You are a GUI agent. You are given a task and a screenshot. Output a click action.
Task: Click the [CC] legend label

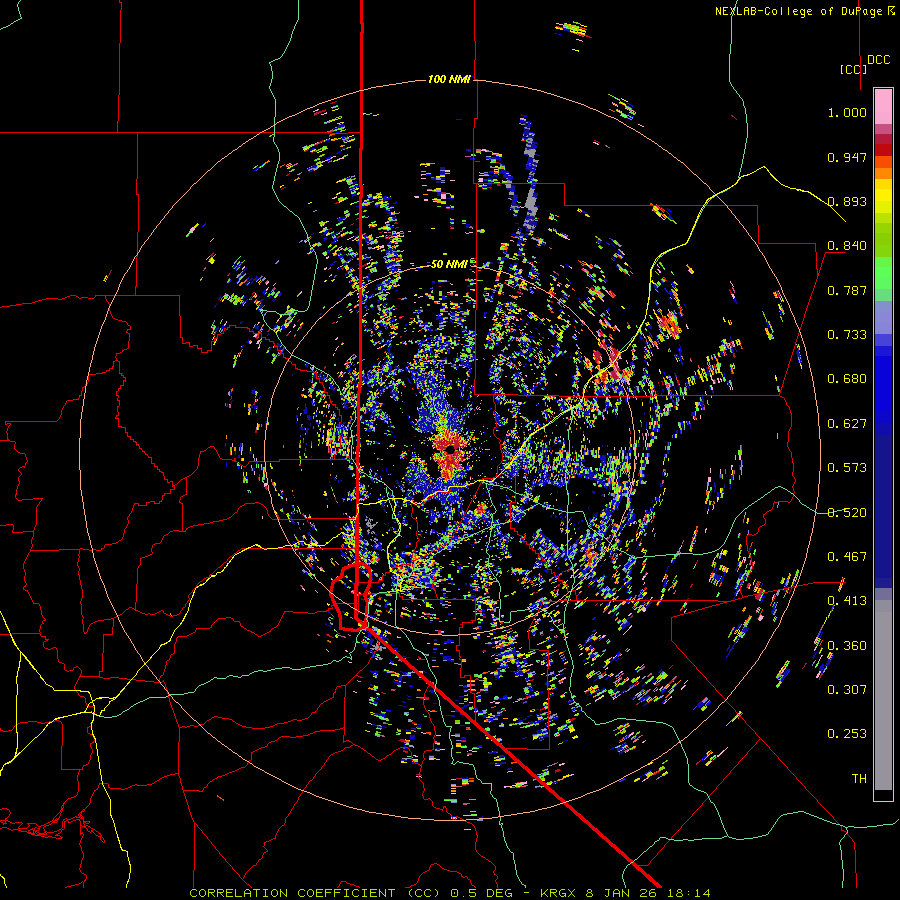click(x=853, y=69)
